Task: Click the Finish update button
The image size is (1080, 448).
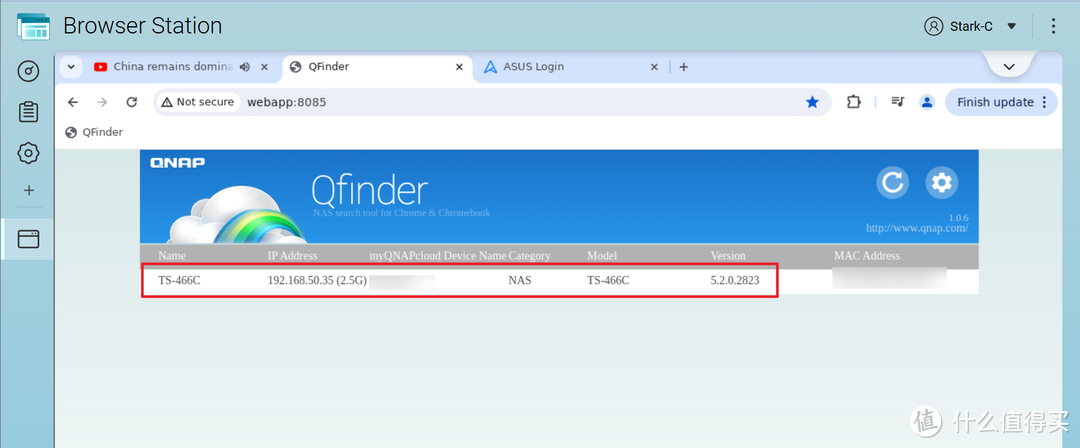Action: (1002, 102)
